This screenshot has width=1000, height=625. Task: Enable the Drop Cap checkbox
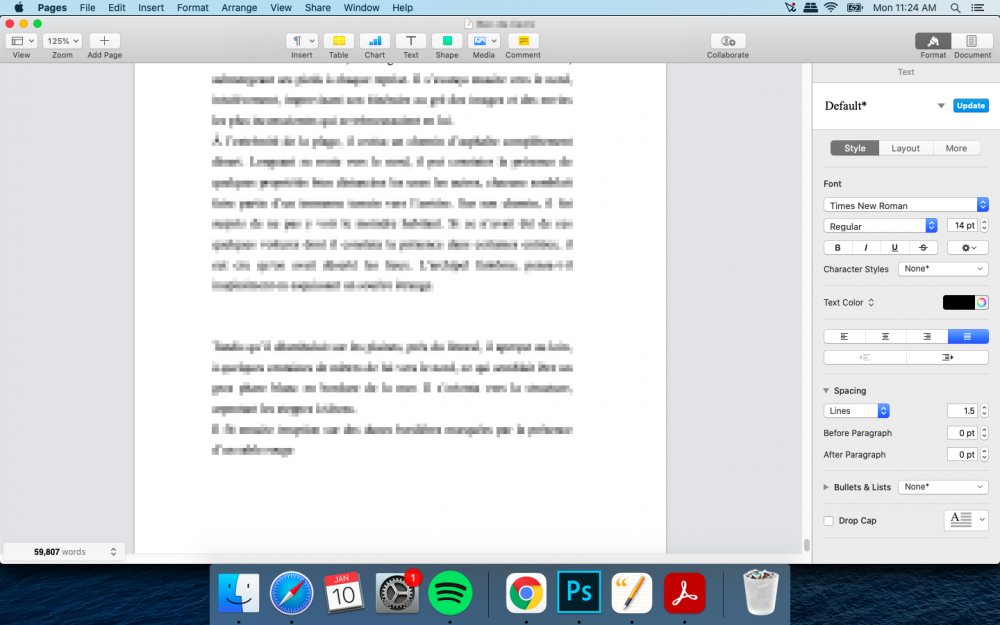coord(828,520)
